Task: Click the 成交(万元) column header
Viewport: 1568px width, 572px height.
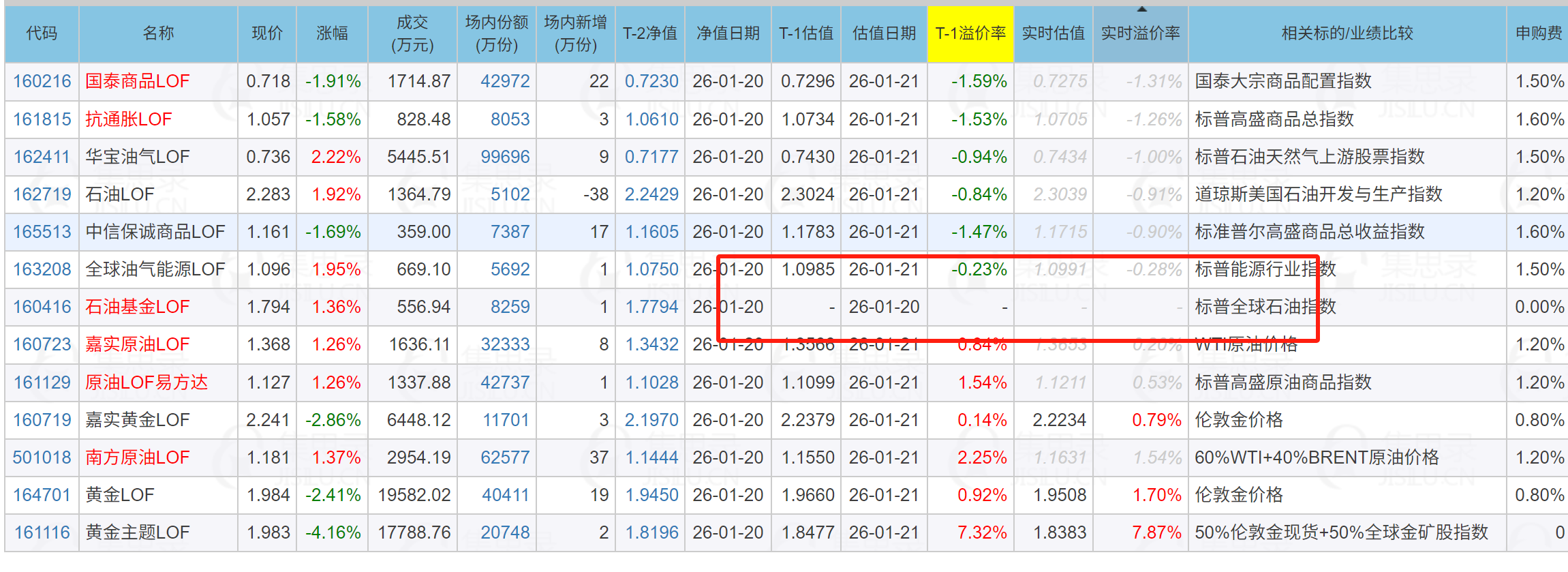Action: tap(412, 33)
